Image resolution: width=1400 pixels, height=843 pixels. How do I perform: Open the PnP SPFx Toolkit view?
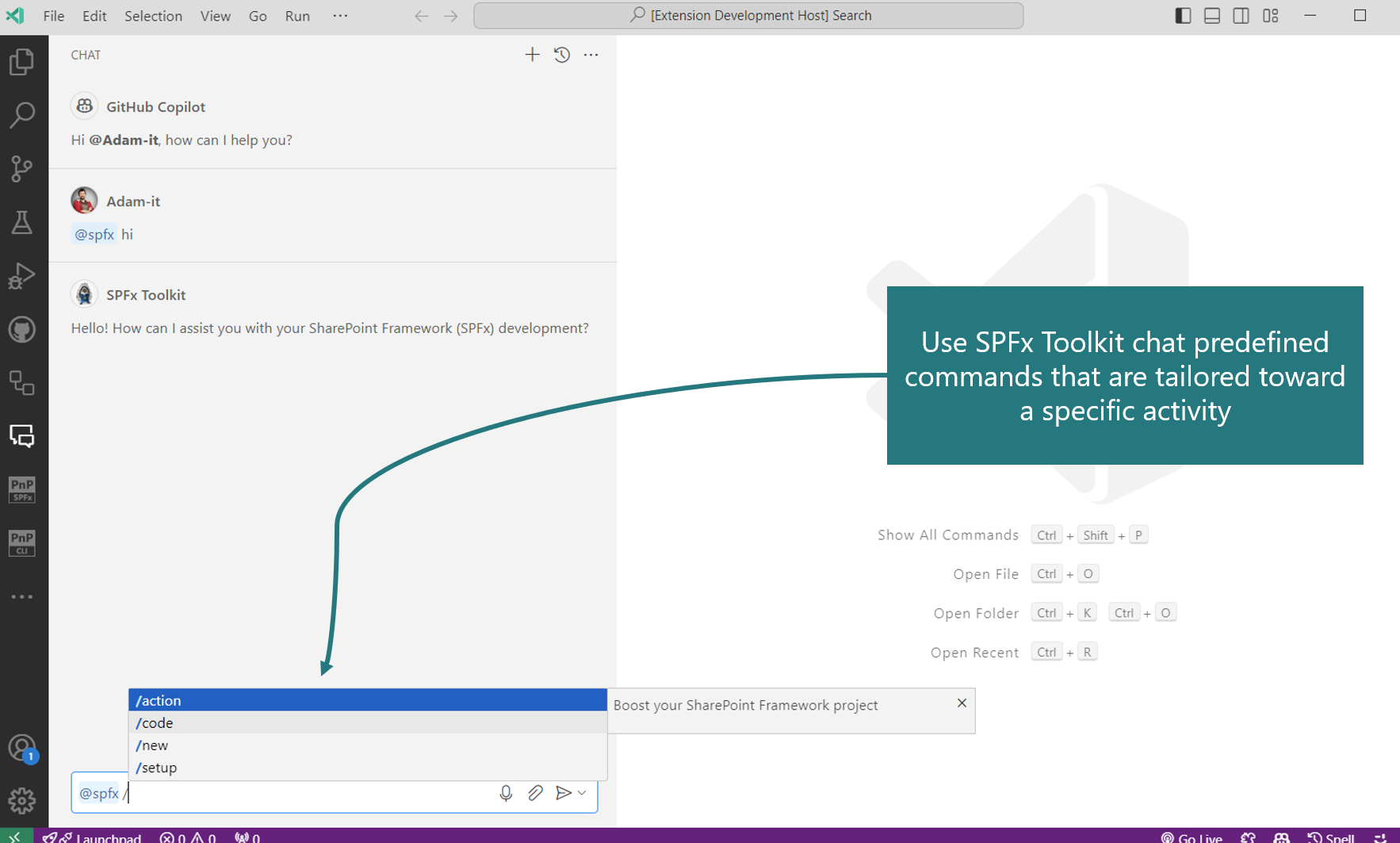coord(22,489)
